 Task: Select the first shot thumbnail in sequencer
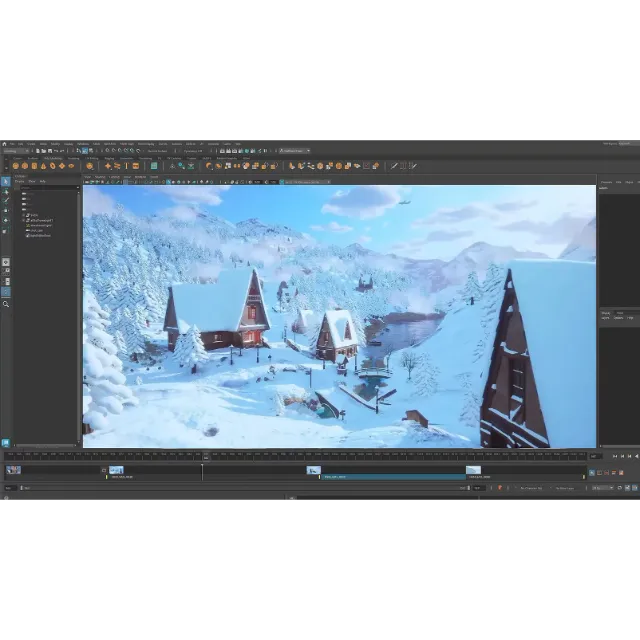pos(13,470)
